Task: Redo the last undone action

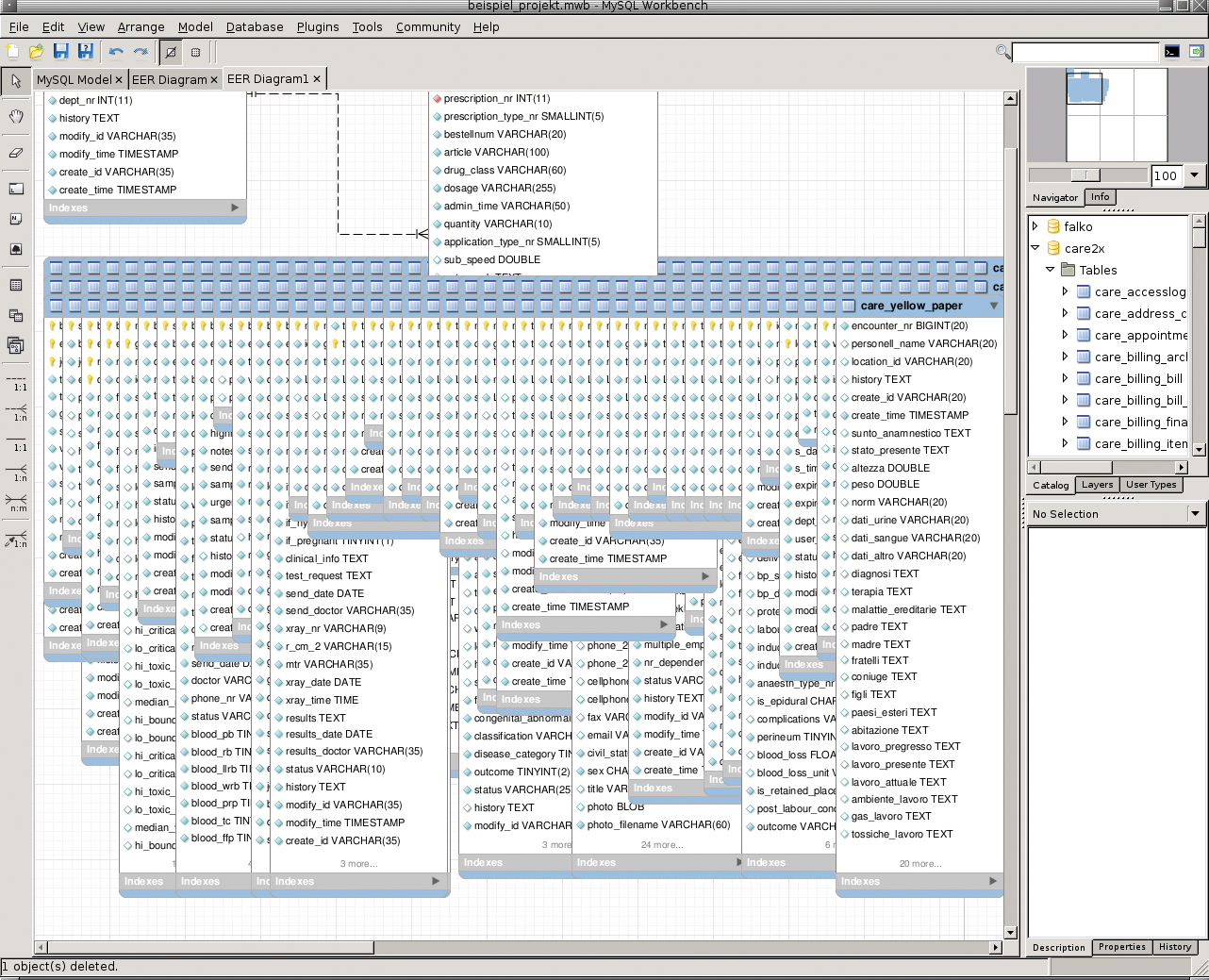Action: click(141, 52)
